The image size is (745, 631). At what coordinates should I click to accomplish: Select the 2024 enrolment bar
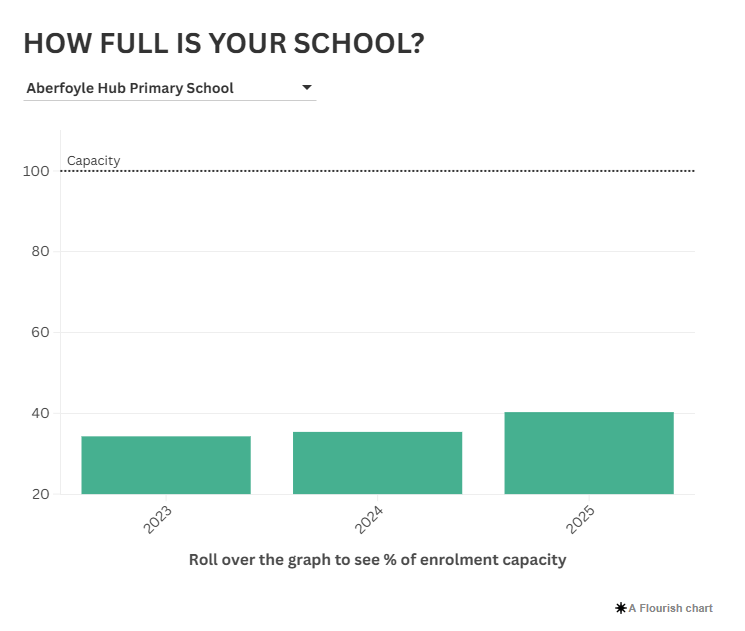(377, 463)
